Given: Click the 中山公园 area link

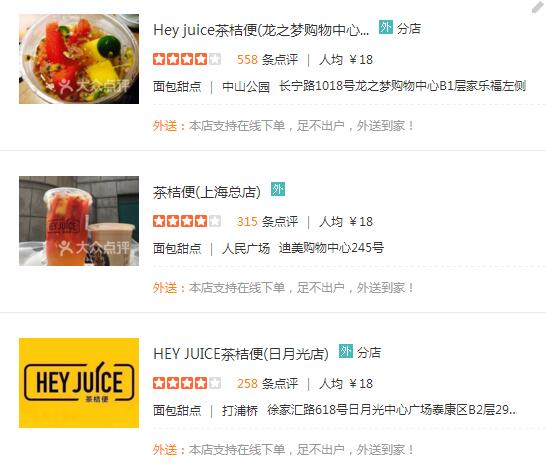Looking at the screenshot, I should (x=246, y=86).
